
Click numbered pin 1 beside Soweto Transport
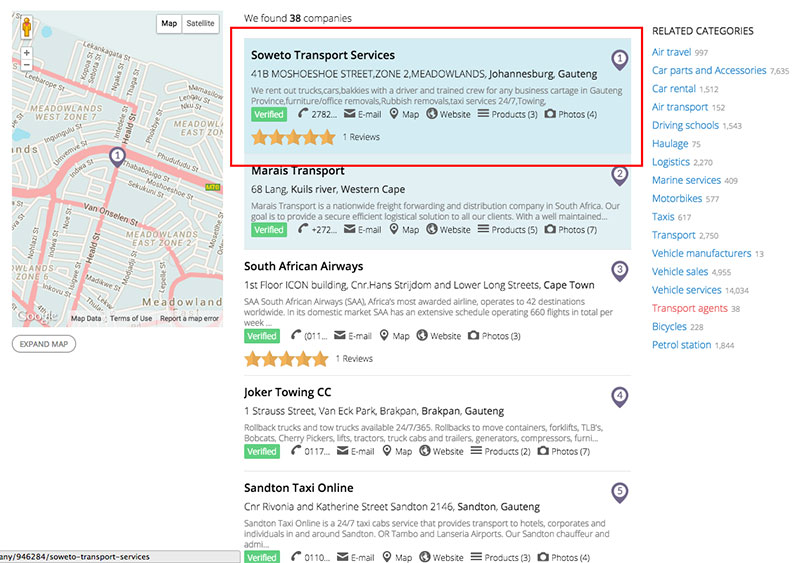pyautogui.click(x=619, y=60)
